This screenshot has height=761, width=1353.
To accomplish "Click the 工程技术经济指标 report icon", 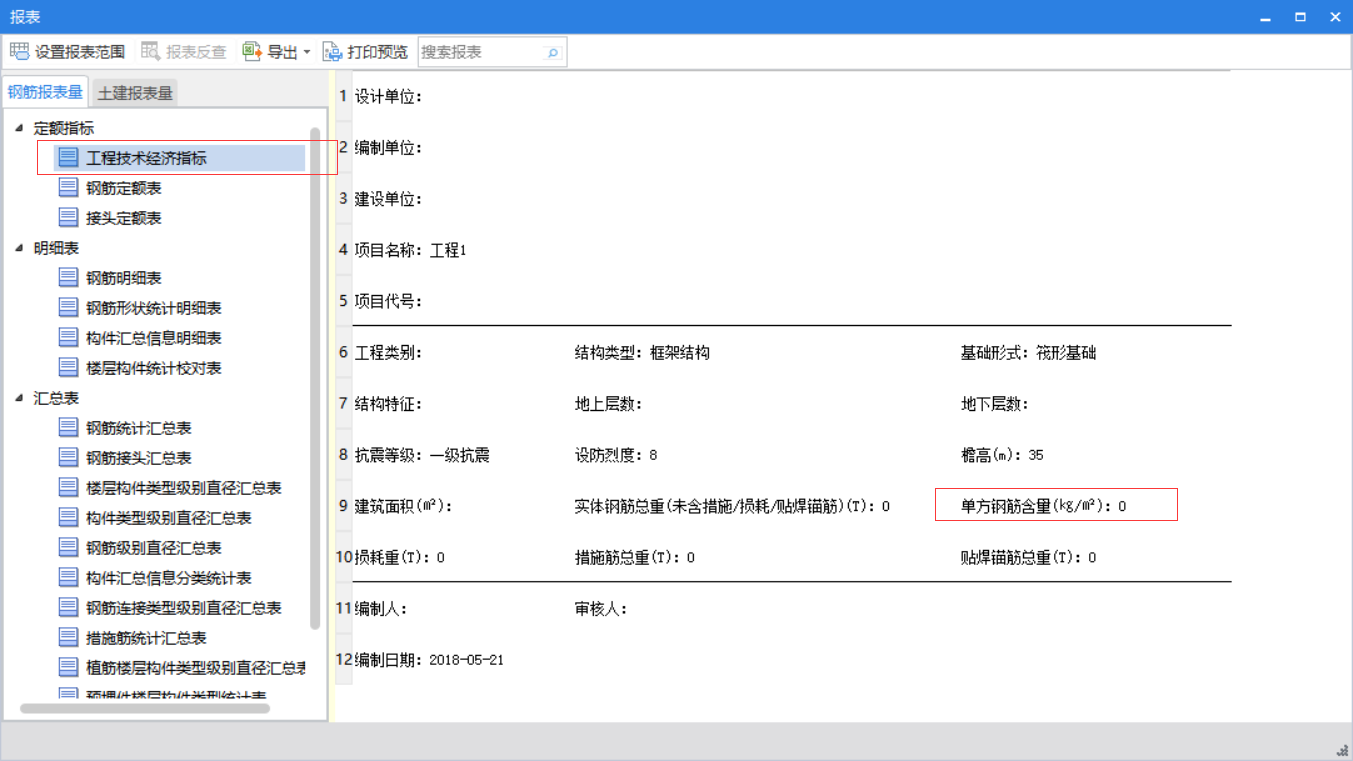I will pos(68,158).
